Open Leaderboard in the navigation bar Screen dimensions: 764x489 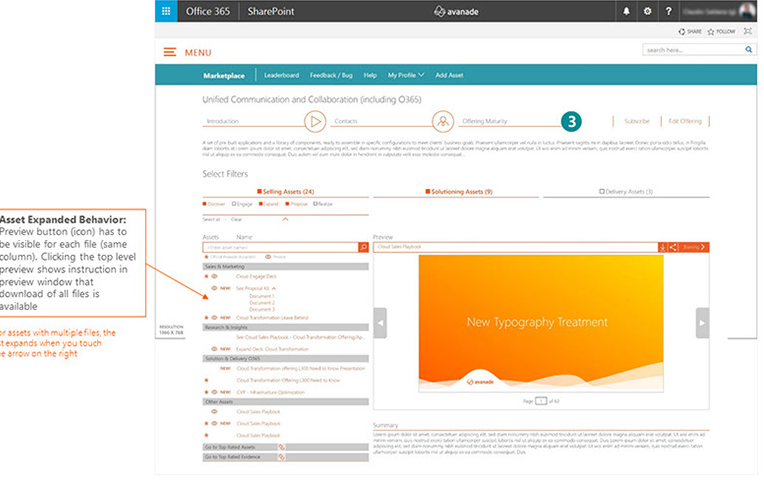281,75
